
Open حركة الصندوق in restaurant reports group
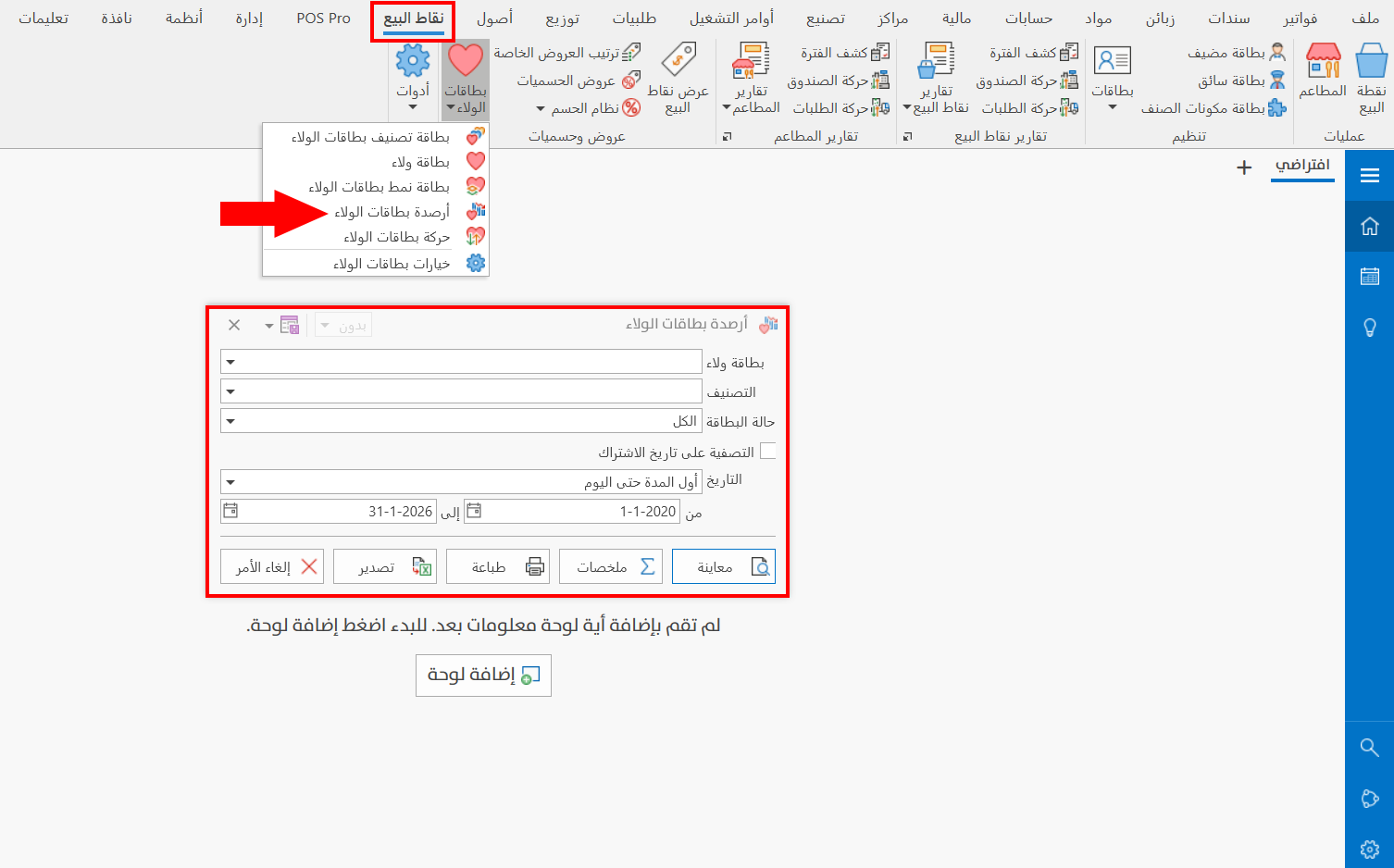point(839,81)
